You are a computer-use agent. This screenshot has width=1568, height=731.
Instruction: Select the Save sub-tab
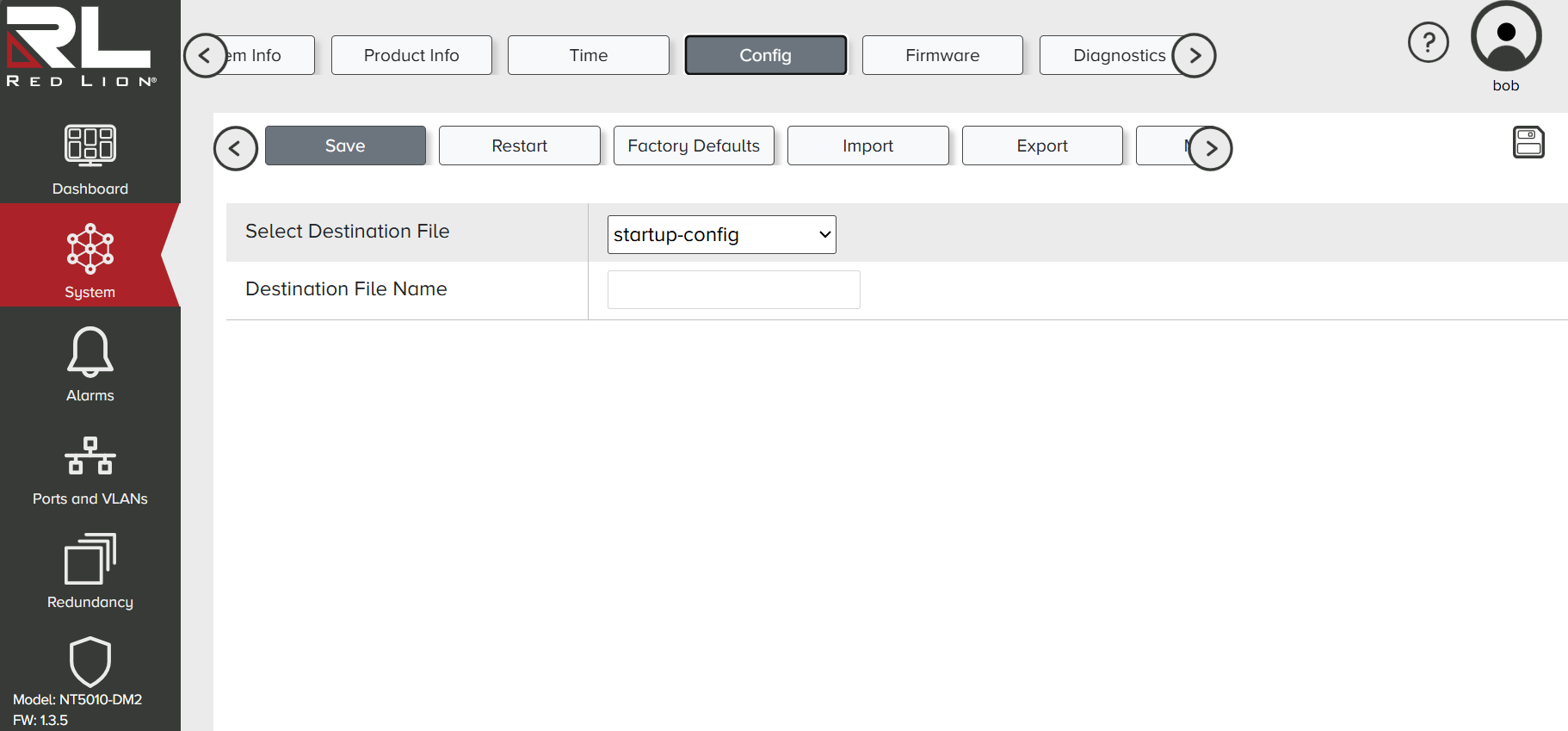coord(345,146)
